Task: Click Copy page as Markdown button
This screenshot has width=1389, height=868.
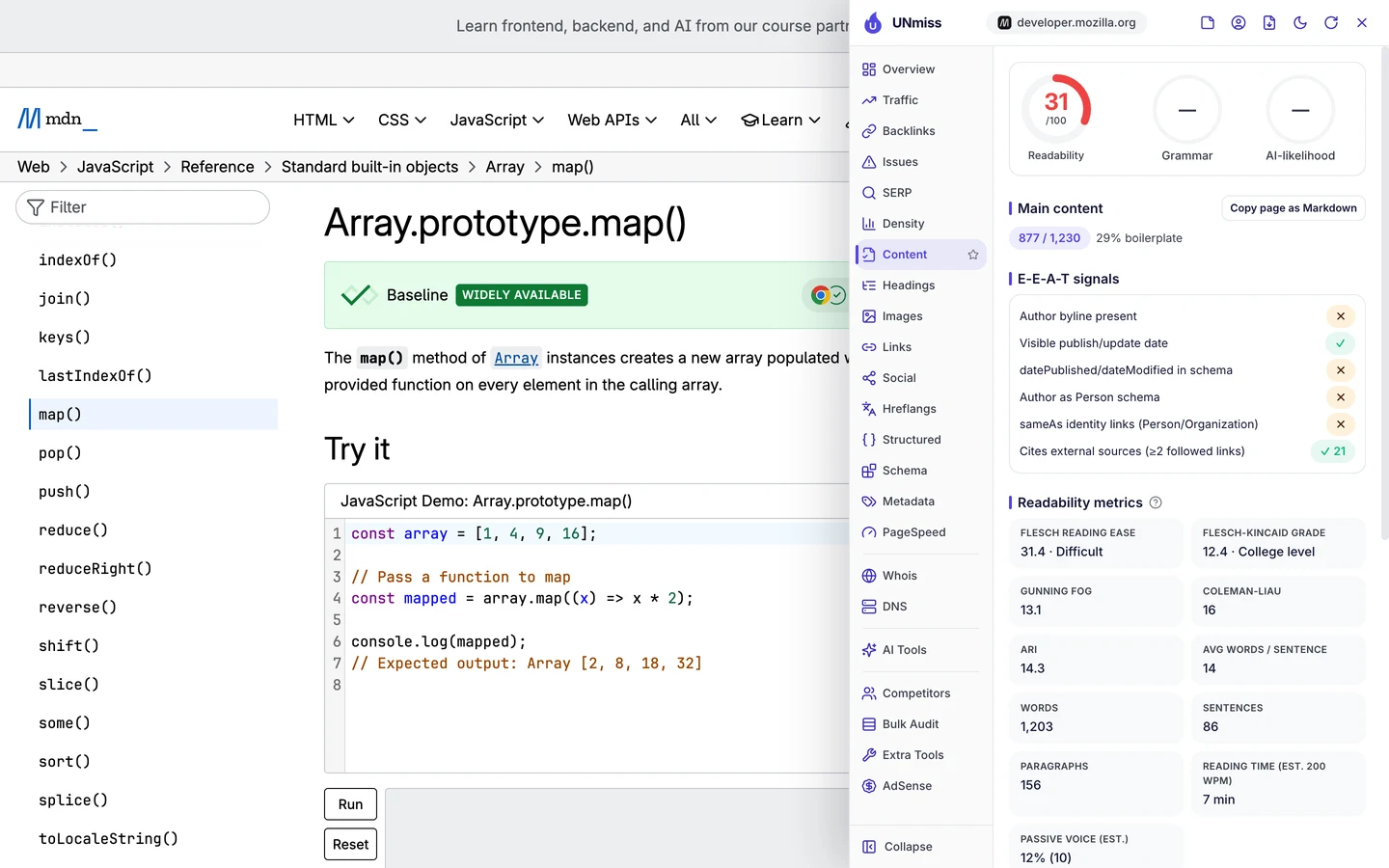Action: click(1294, 208)
